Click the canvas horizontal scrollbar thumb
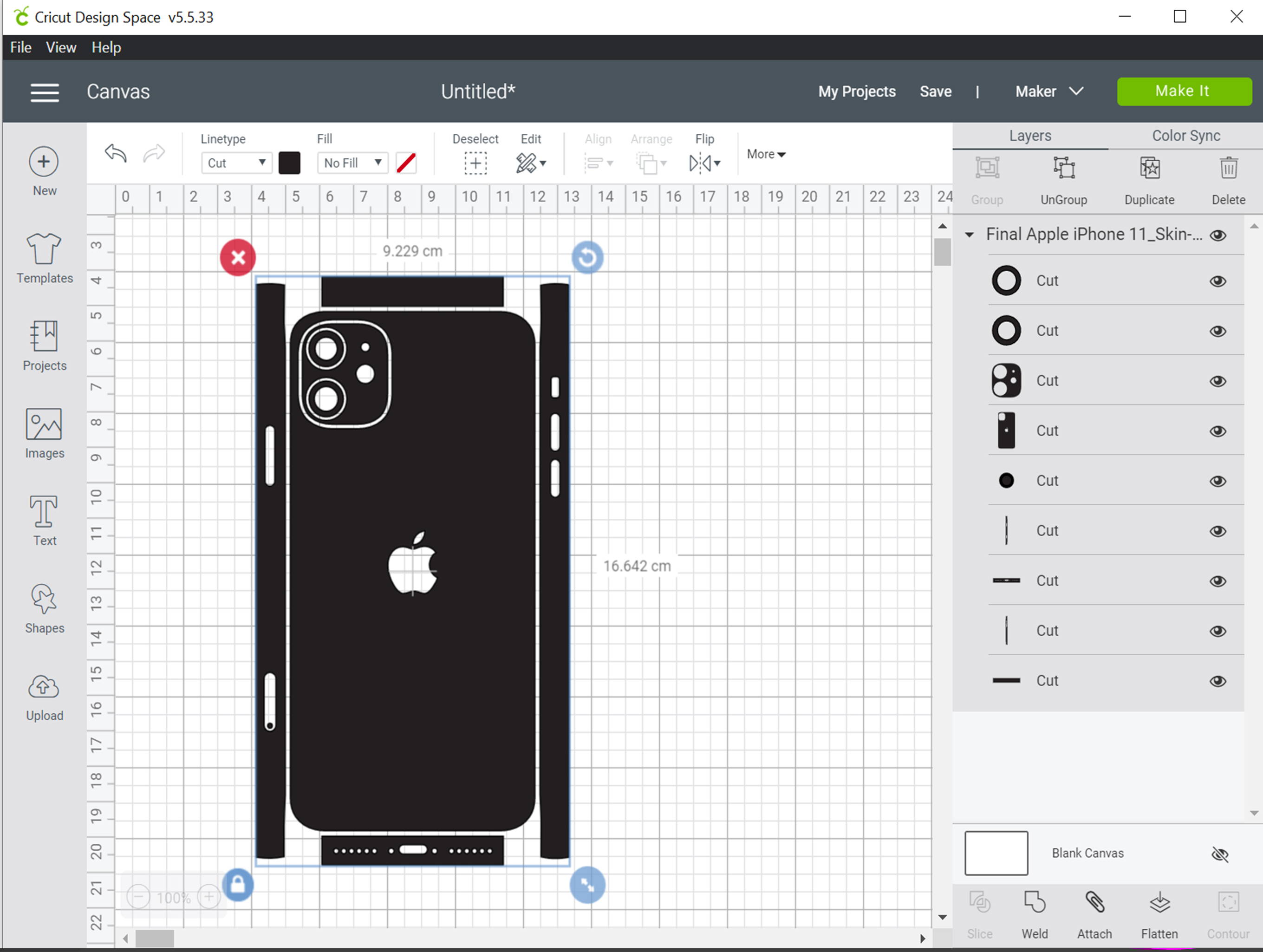Image resolution: width=1263 pixels, height=952 pixels. [154, 938]
